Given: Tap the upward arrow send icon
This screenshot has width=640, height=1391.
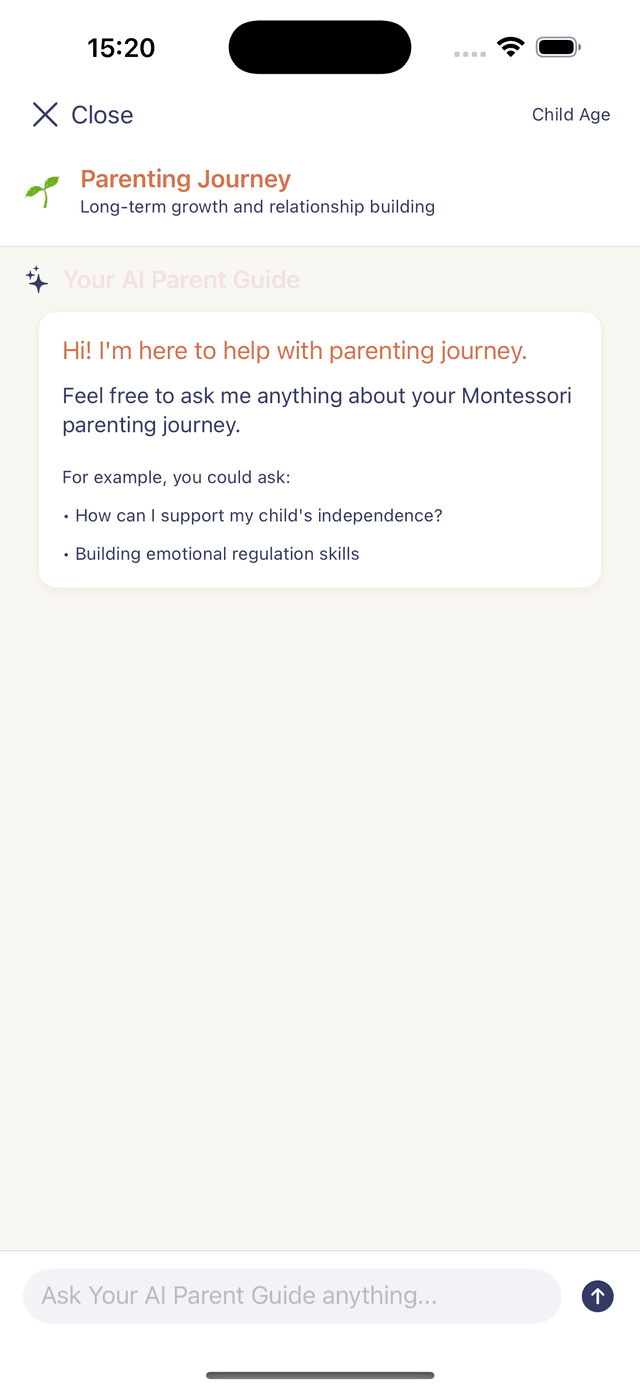Looking at the screenshot, I should [x=597, y=1295].
